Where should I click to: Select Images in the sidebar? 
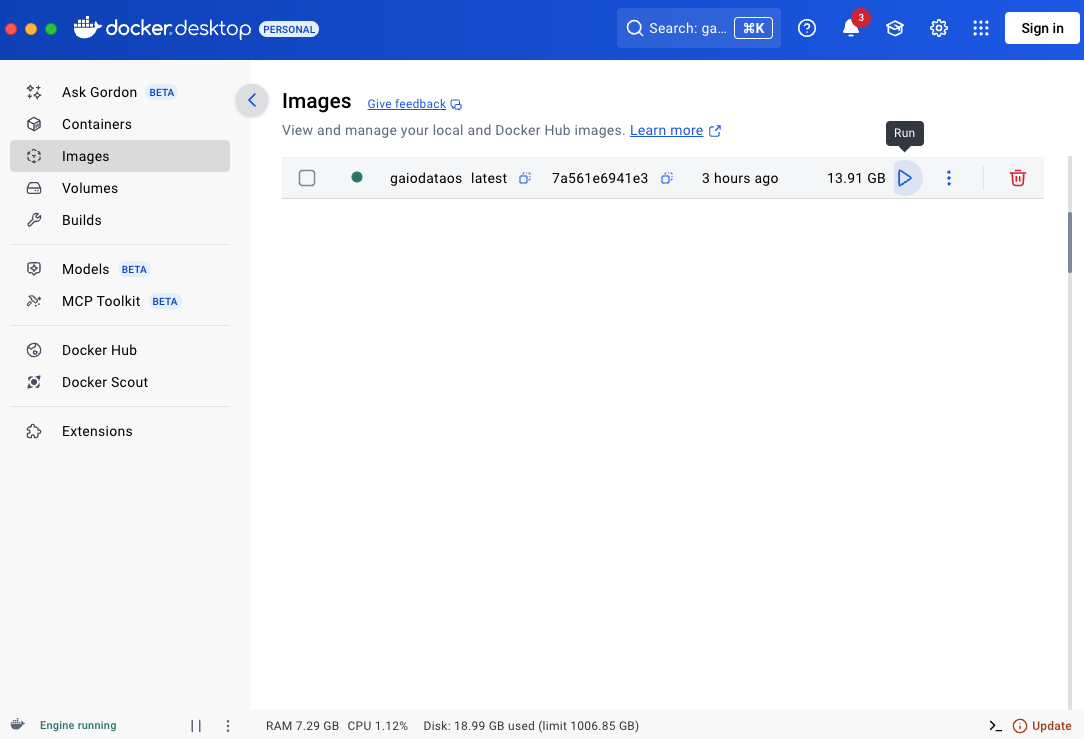(x=120, y=156)
